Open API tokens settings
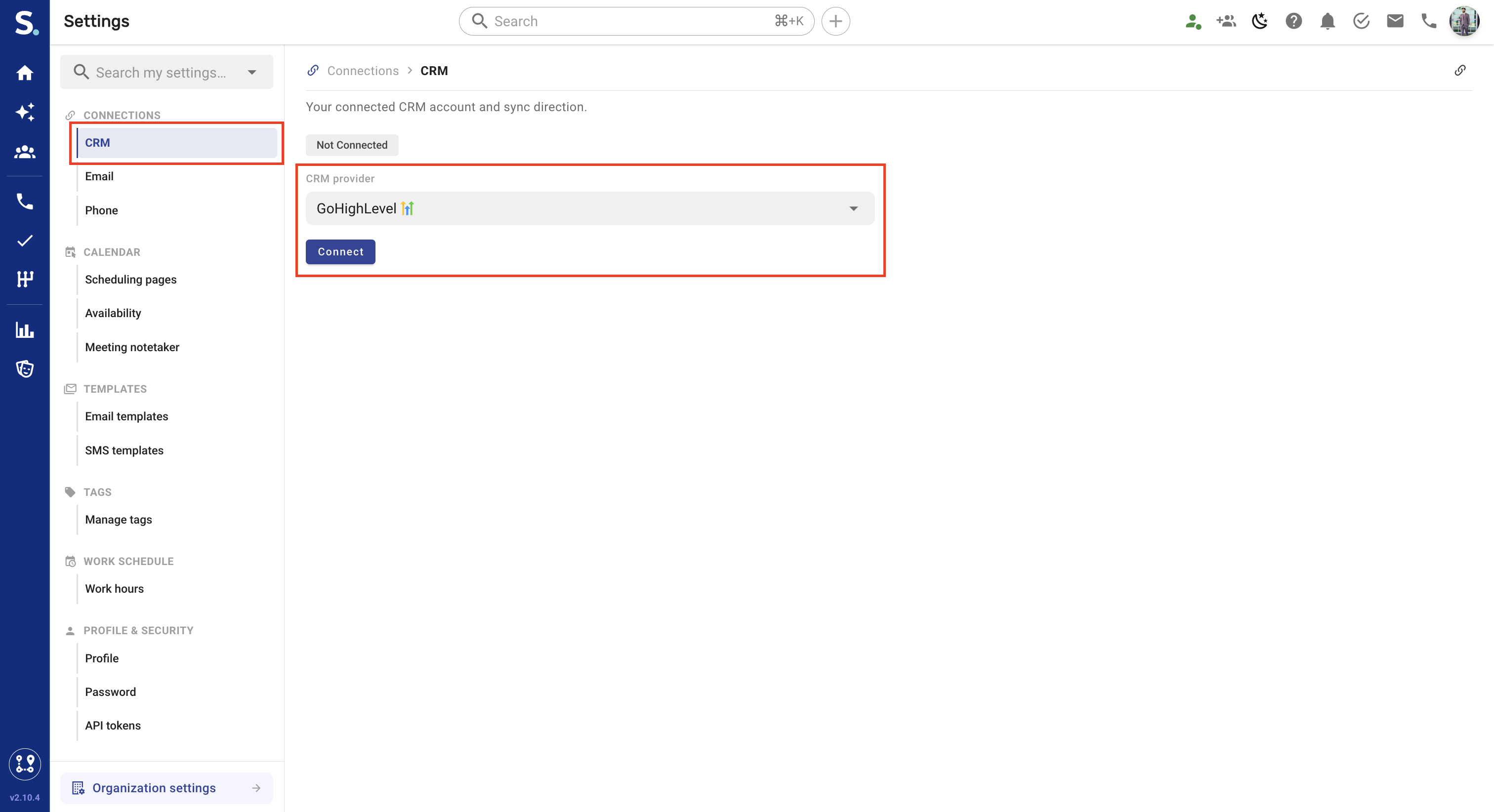The image size is (1494, 812). tap(177, 726)
